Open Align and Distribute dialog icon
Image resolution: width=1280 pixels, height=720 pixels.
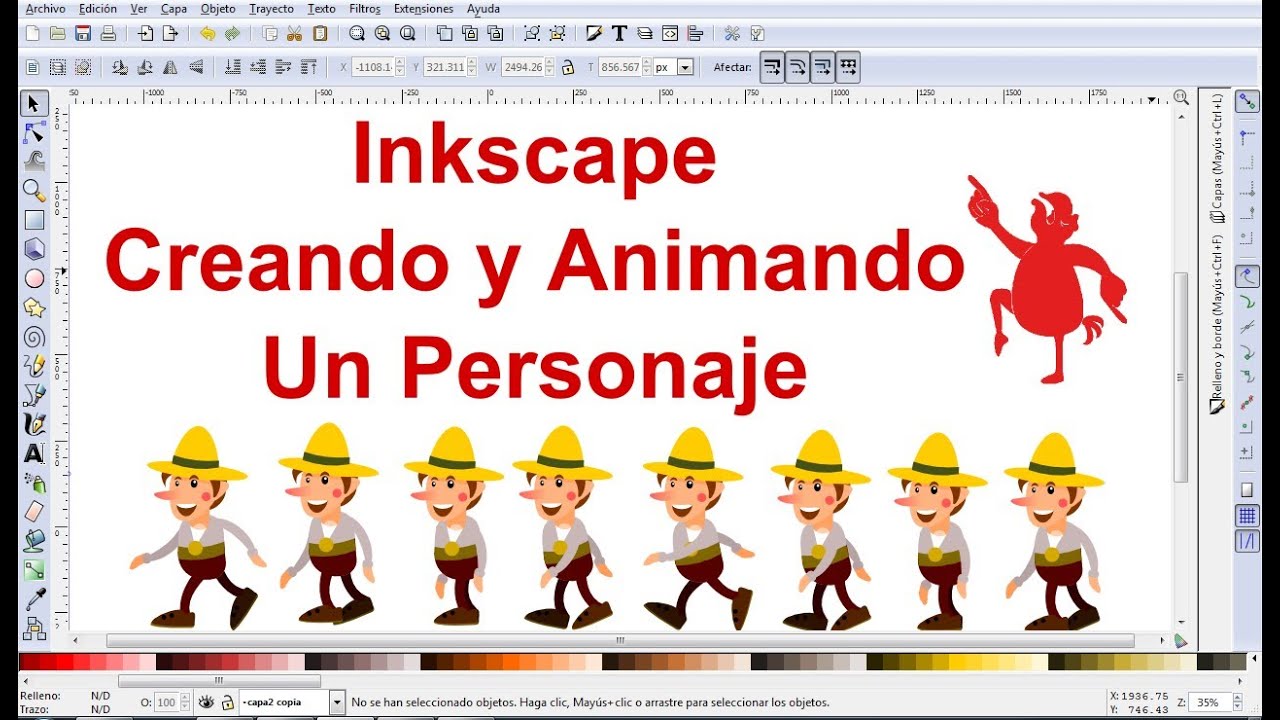(x=695, y=33)
